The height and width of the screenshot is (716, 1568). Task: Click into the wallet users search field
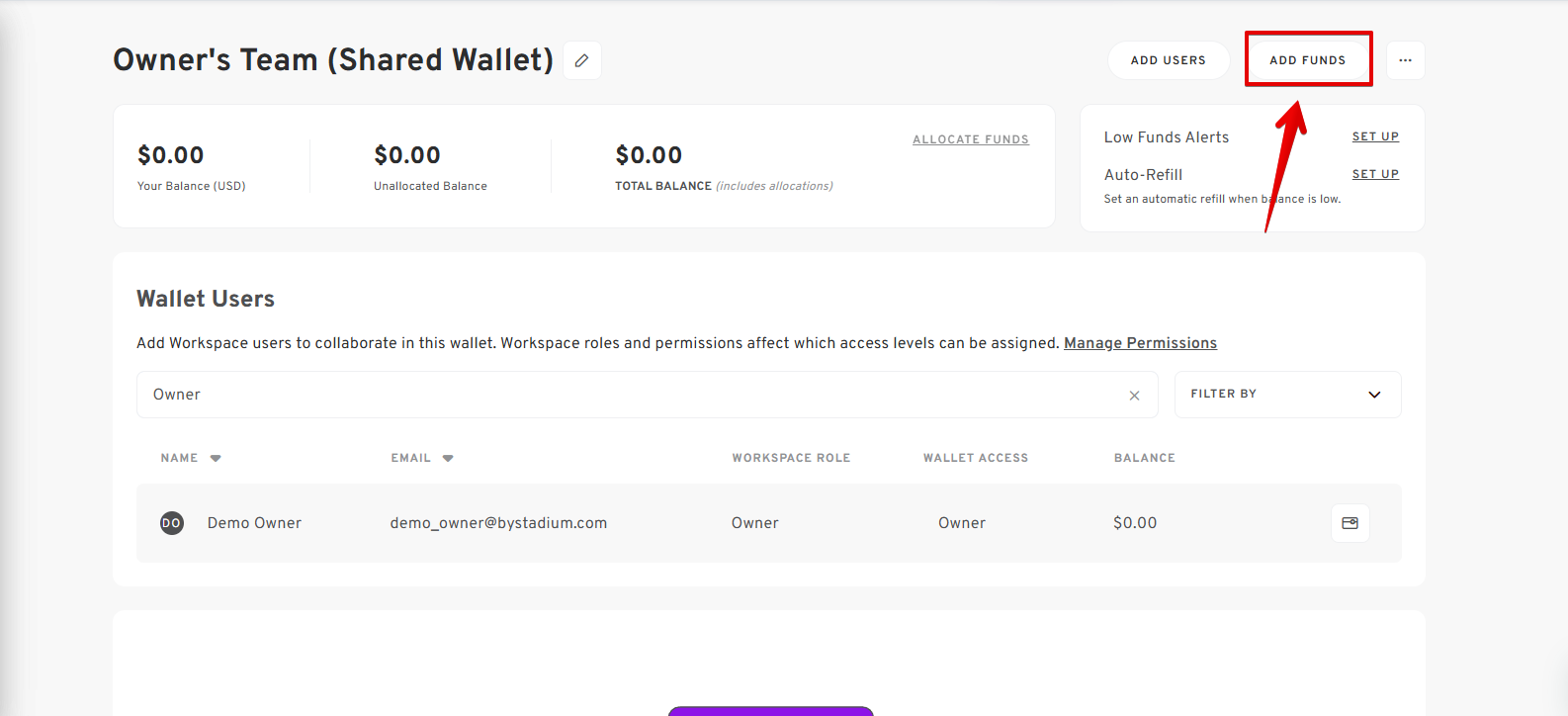pos(633,395)
